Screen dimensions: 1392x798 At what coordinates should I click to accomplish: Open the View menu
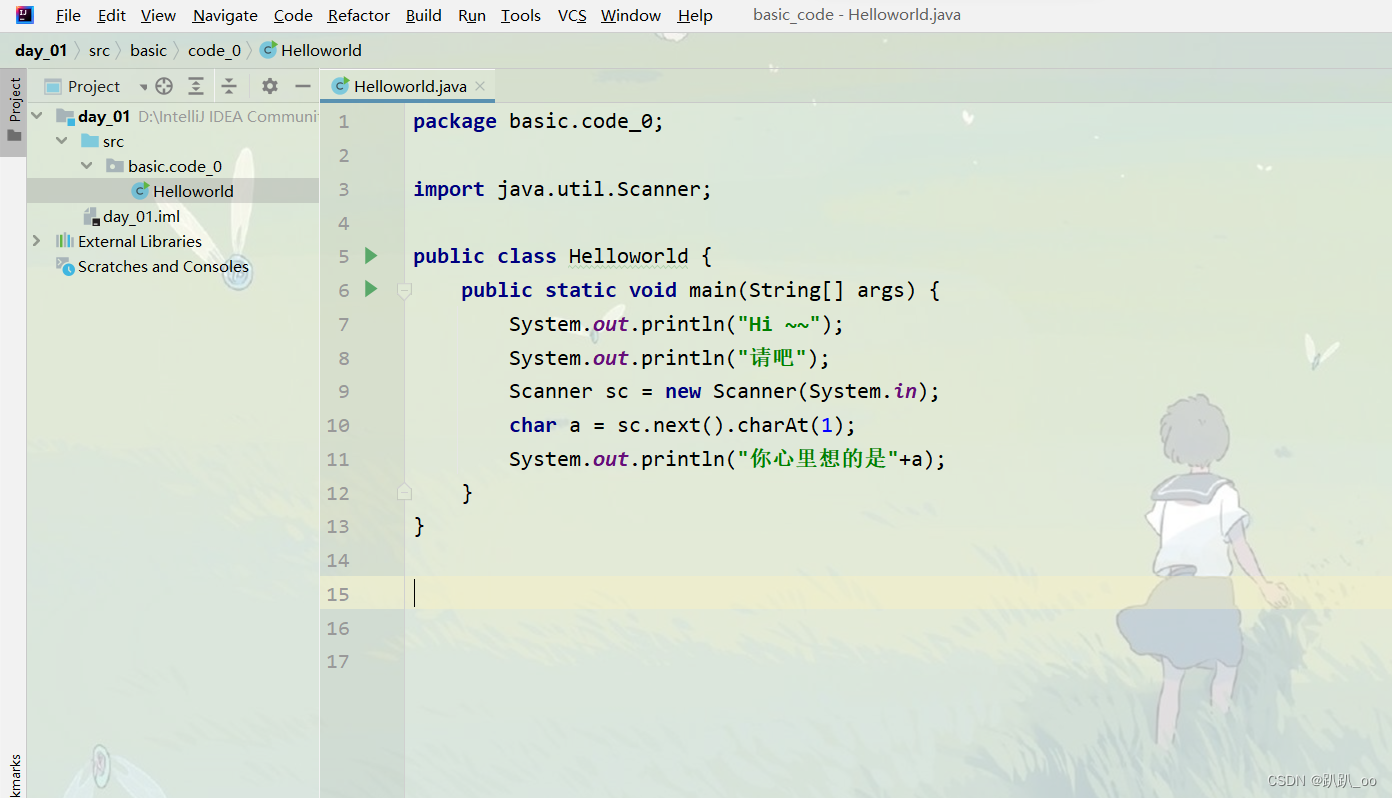(x=158, y=16)
